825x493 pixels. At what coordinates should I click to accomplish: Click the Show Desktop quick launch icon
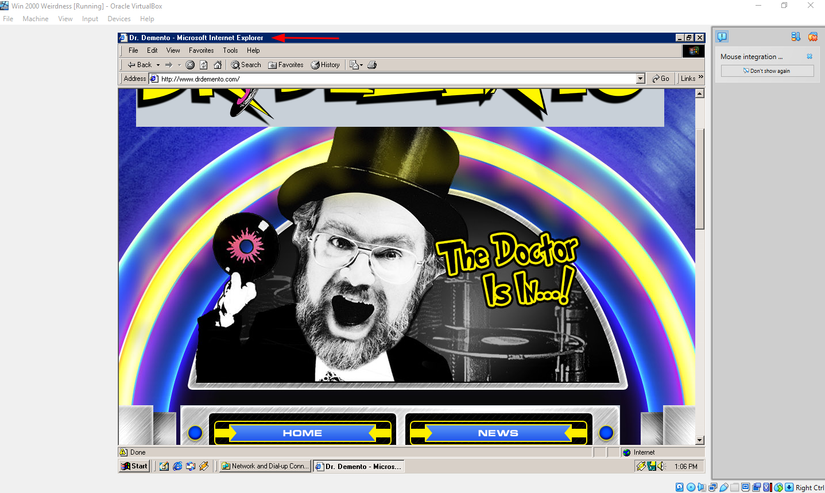pos(164,466)
